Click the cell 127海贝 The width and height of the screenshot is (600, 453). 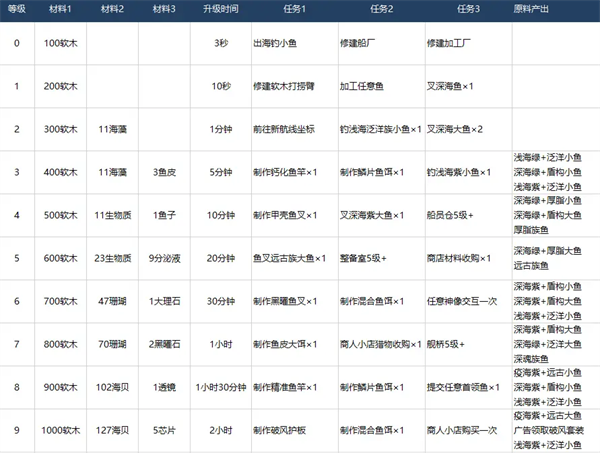pos(112,430)
